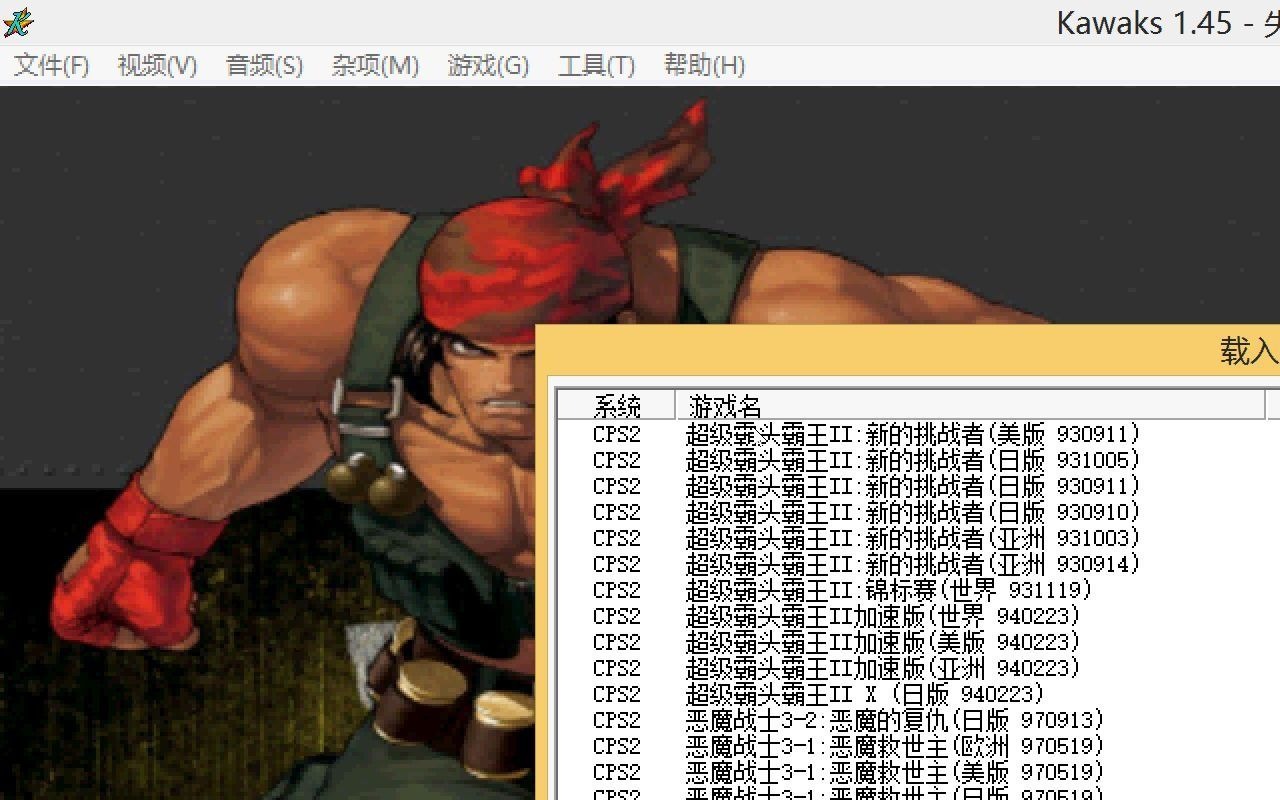Viewport: 1280px width, 800px height.
Task: Open the 视频(V) menu
Action: (x=157, y=66)
